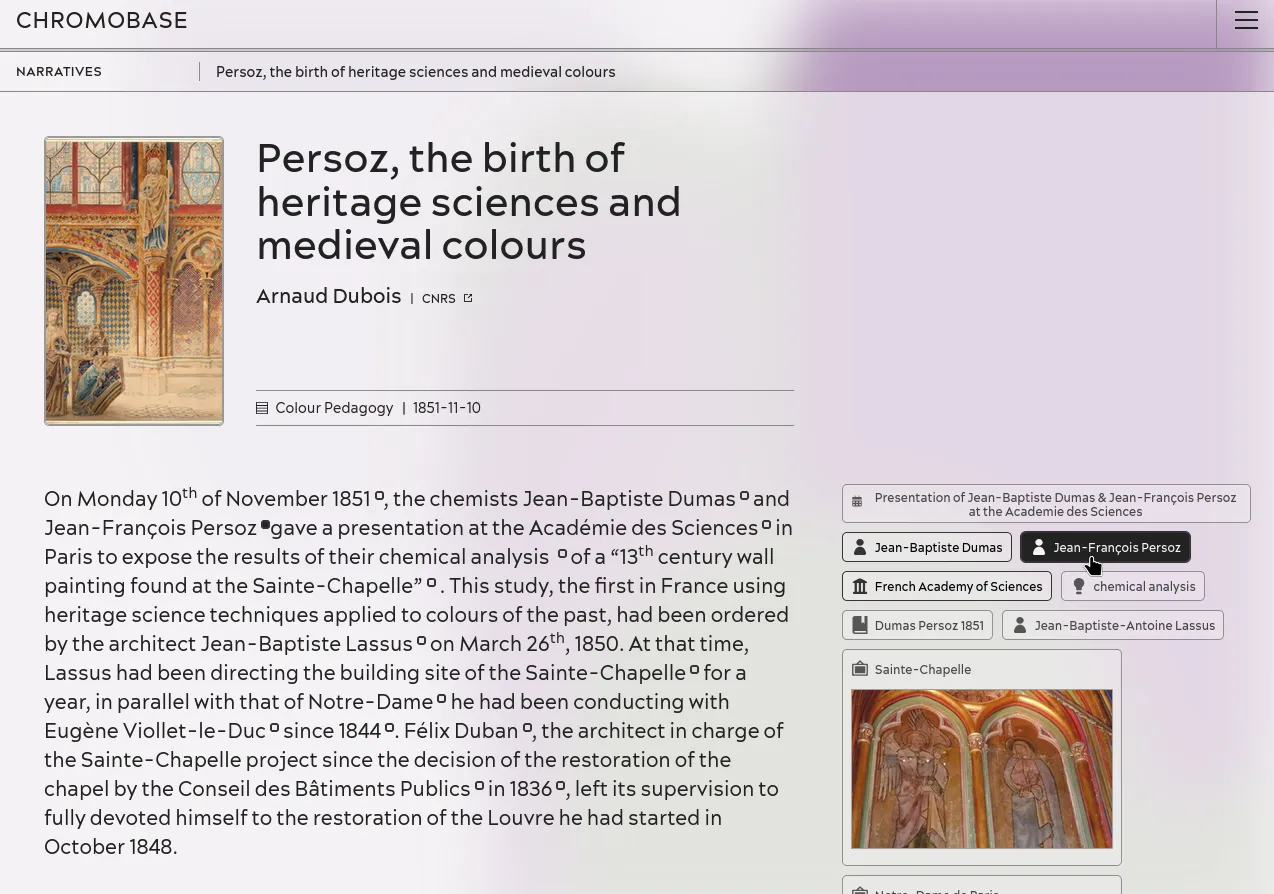
Task: Click the narrative cover image
Action: pyautogui.click(x=134, y=281)
